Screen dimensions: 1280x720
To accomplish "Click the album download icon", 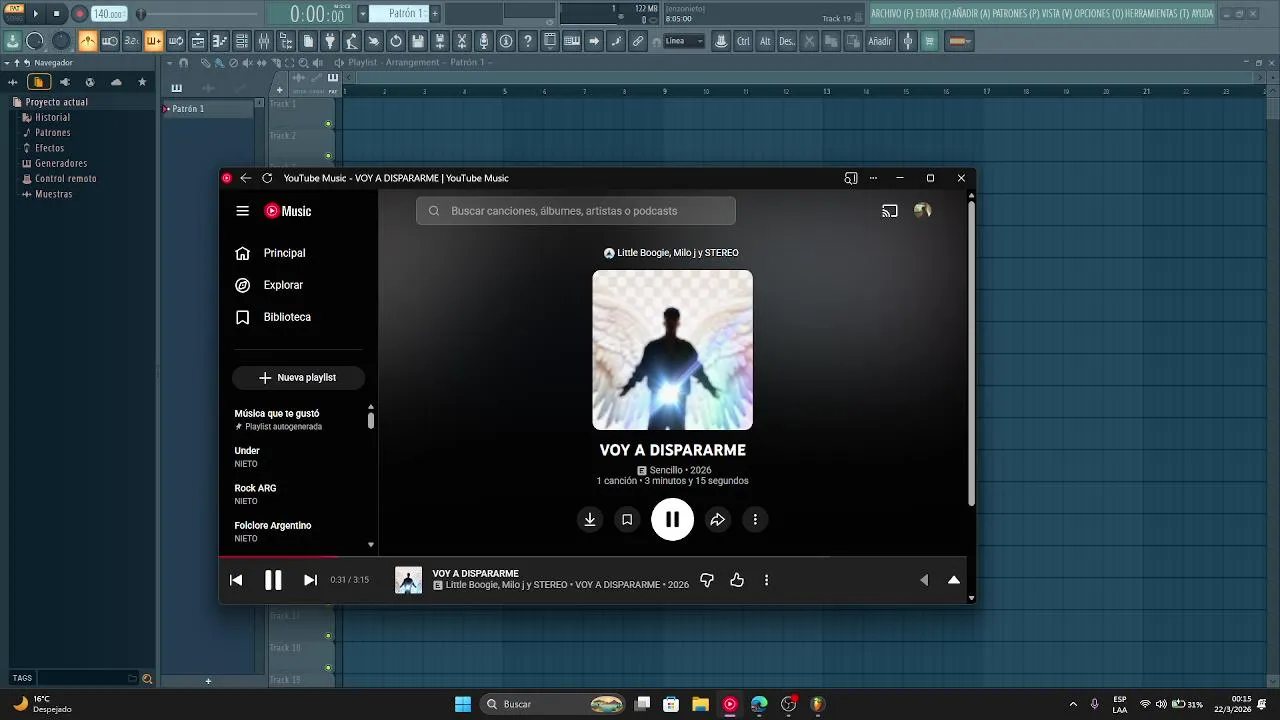I will coord(590,520).
